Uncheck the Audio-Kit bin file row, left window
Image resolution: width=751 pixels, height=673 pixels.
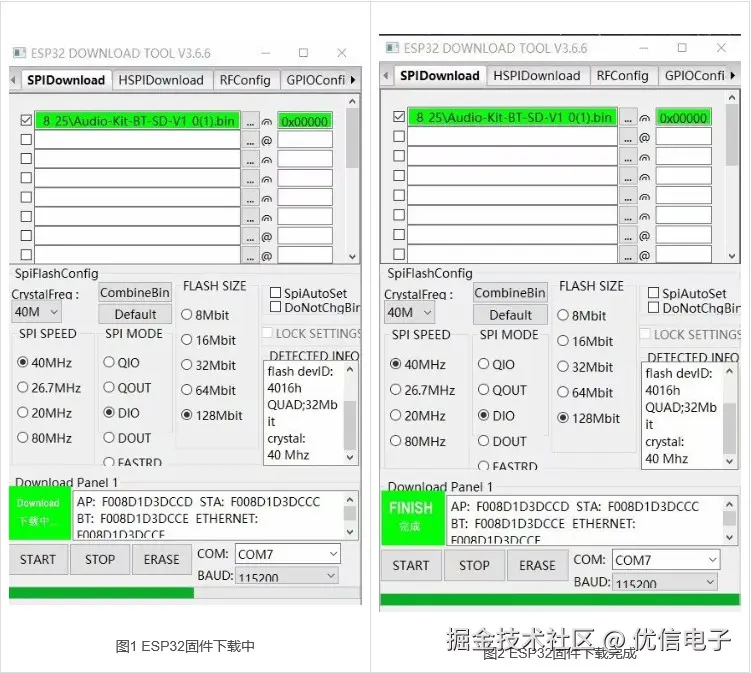click(26, 120)
